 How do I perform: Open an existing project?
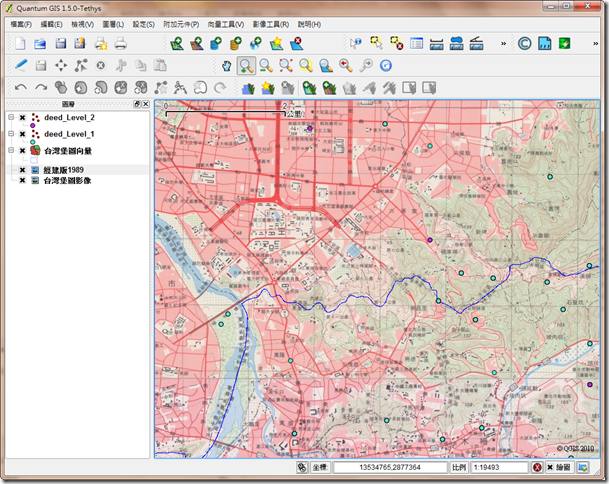coord(40,43)
